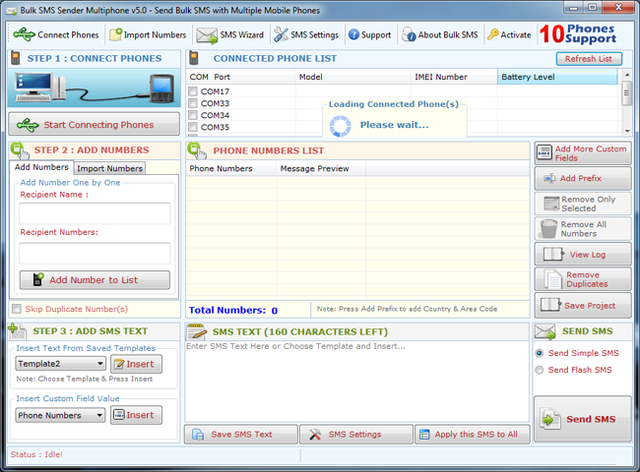Open the About Bulk SMS info icon

409,35
